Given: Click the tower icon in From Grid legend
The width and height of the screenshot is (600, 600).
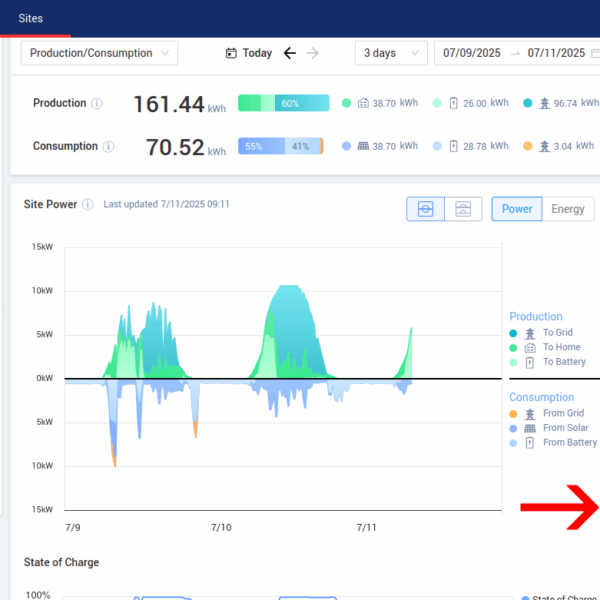Looking at the screenshot, I should (x=530, y=414).
